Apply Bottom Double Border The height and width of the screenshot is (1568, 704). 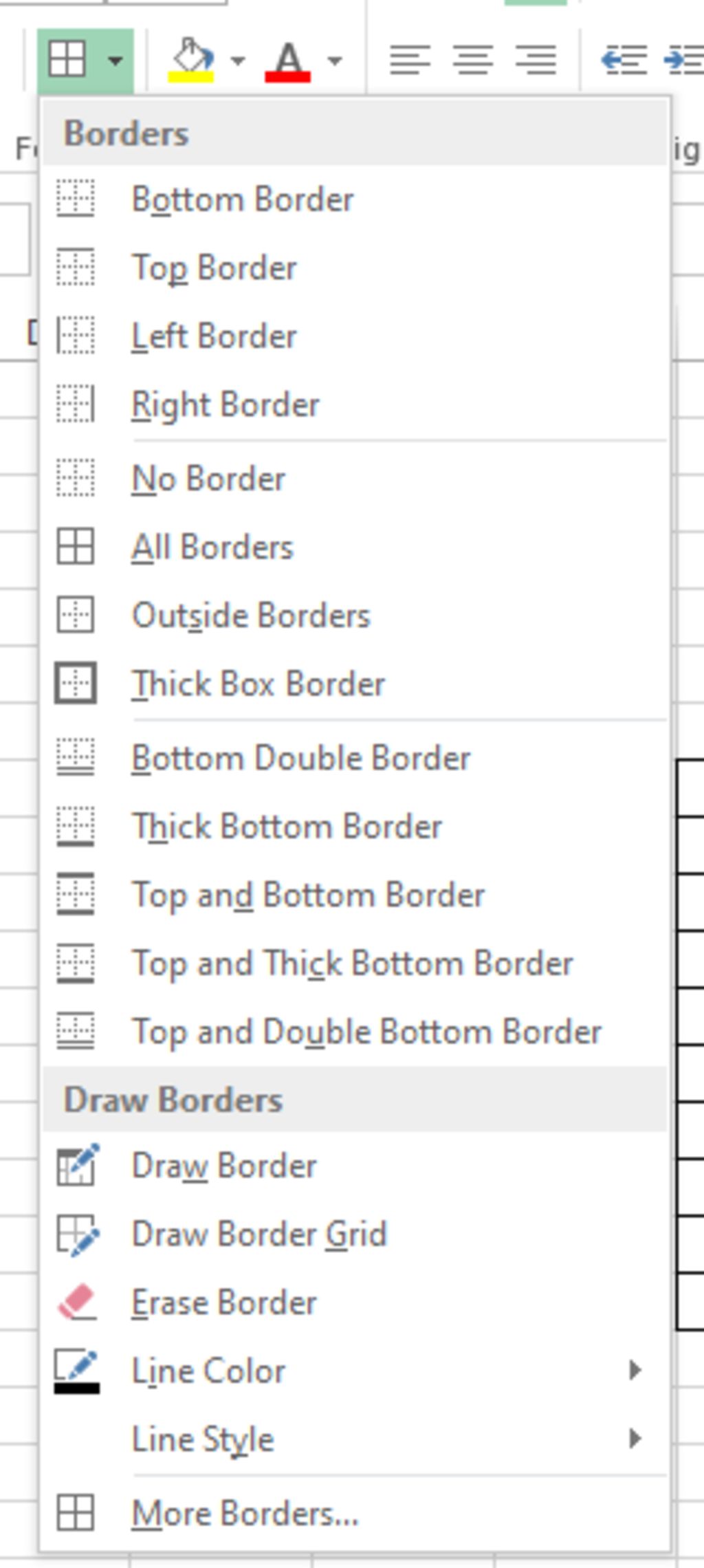300,758
